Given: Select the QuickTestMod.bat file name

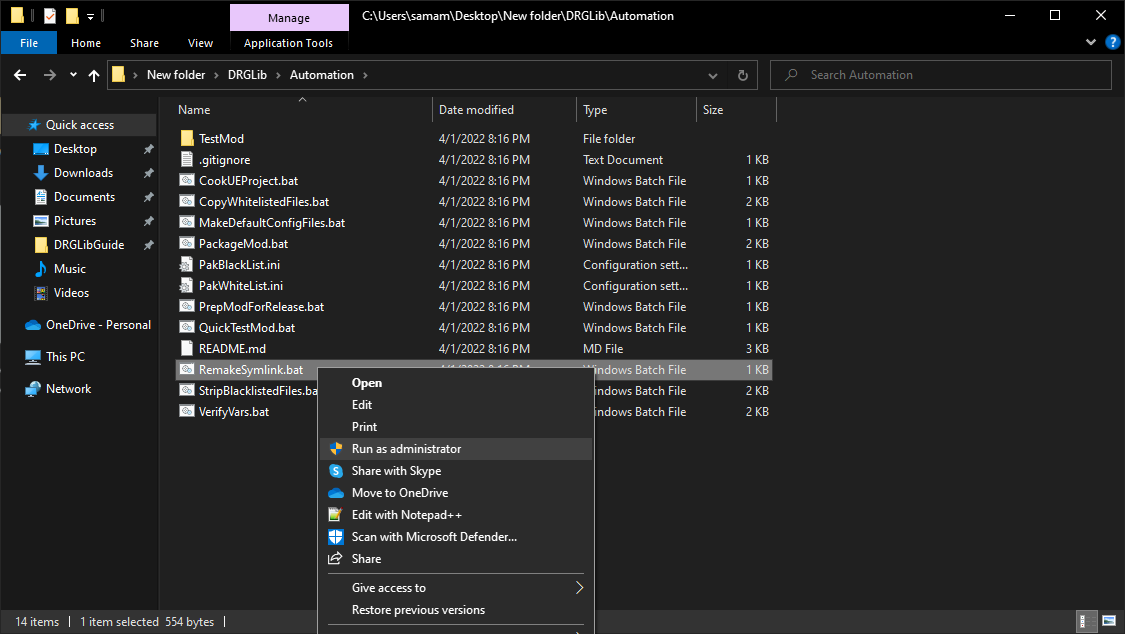Looking at the screenshot, I should click(248, 328).
